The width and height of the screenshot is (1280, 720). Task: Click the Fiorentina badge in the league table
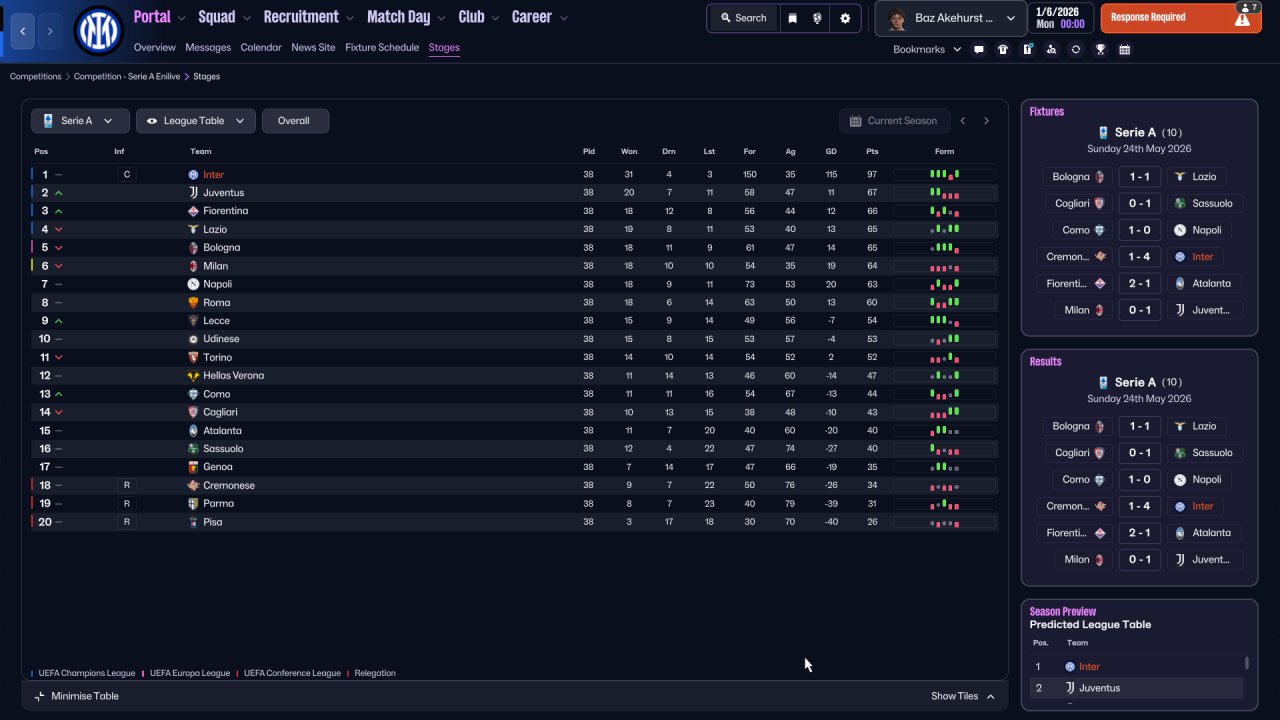click(193, 211)
